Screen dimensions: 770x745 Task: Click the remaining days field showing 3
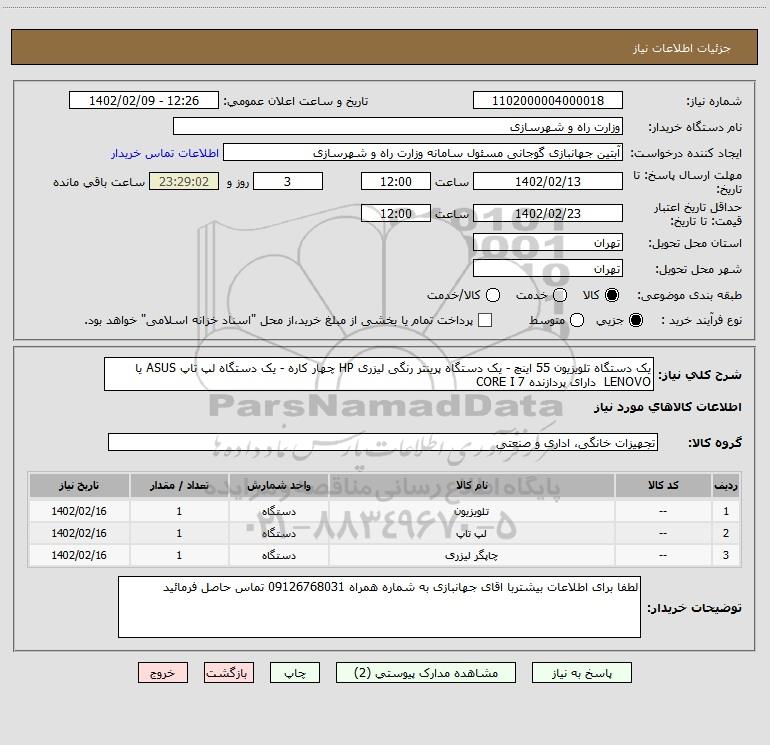coord(288,181)
